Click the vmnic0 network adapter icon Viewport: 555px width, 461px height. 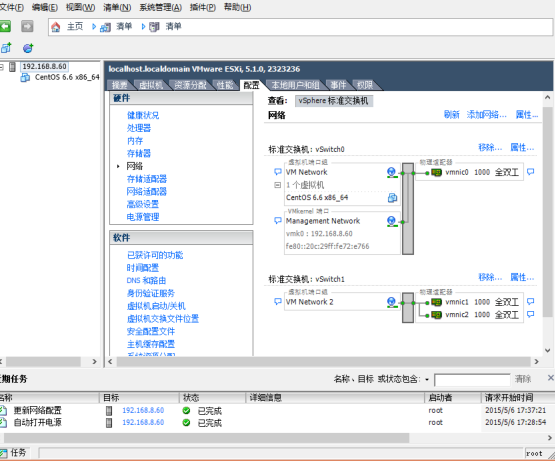(436, 172)
